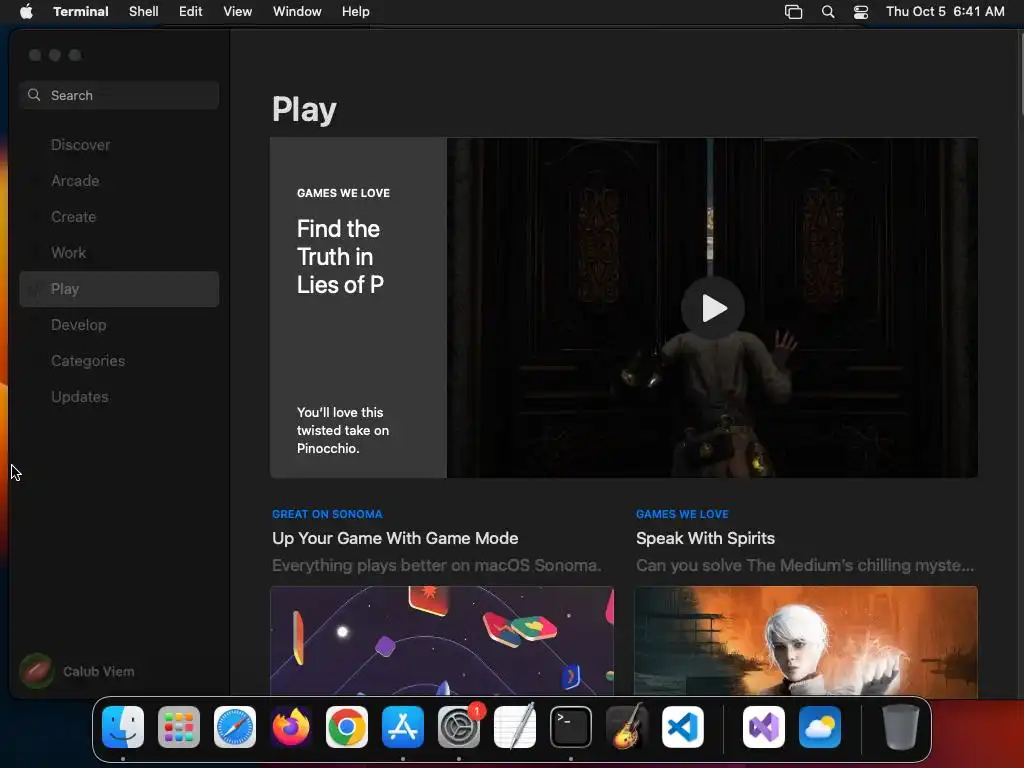Open Spotlight search in menu bar
The width and height of the screenshot is (1024, 768).
(827, 12)
